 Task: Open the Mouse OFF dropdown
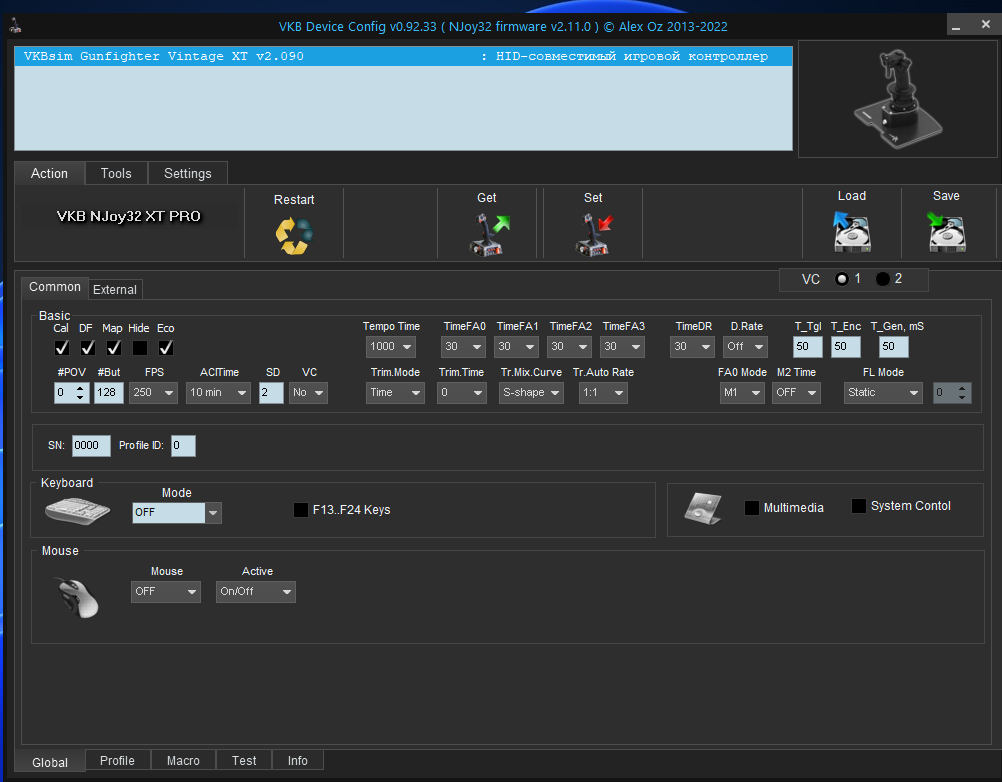pyautogui.click(x=166, y=592)
